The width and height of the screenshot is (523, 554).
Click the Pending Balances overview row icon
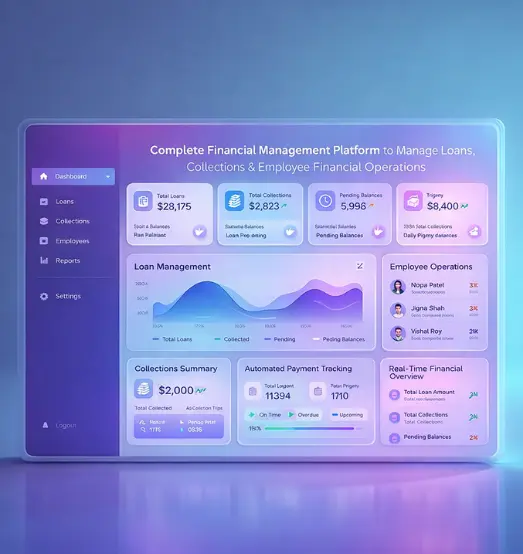[x=394, y=438]
